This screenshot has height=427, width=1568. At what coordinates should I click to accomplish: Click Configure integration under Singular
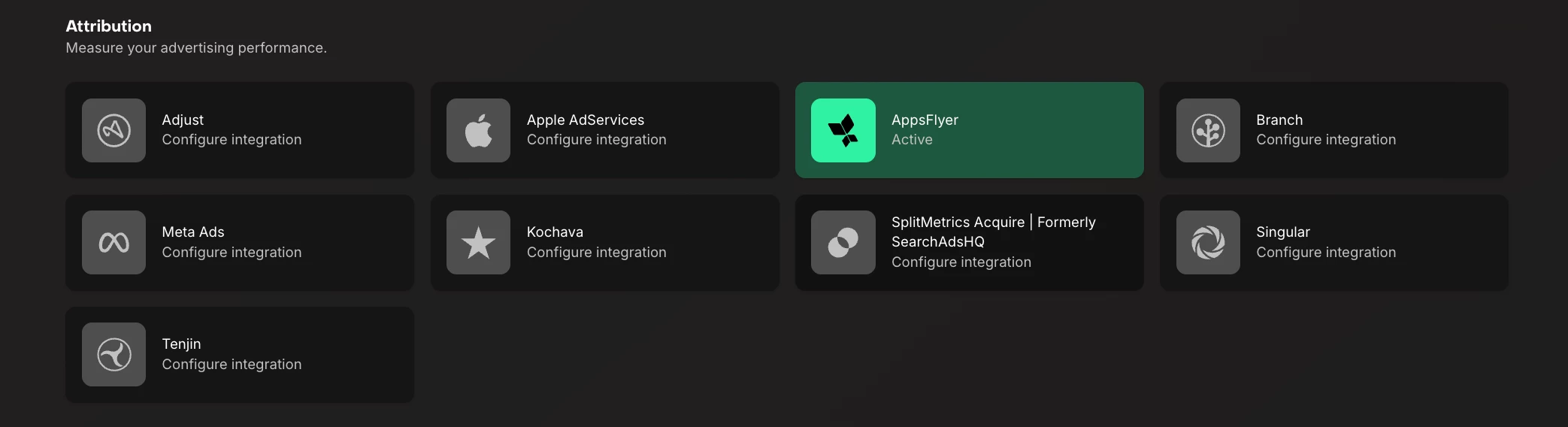[1326, 253]
